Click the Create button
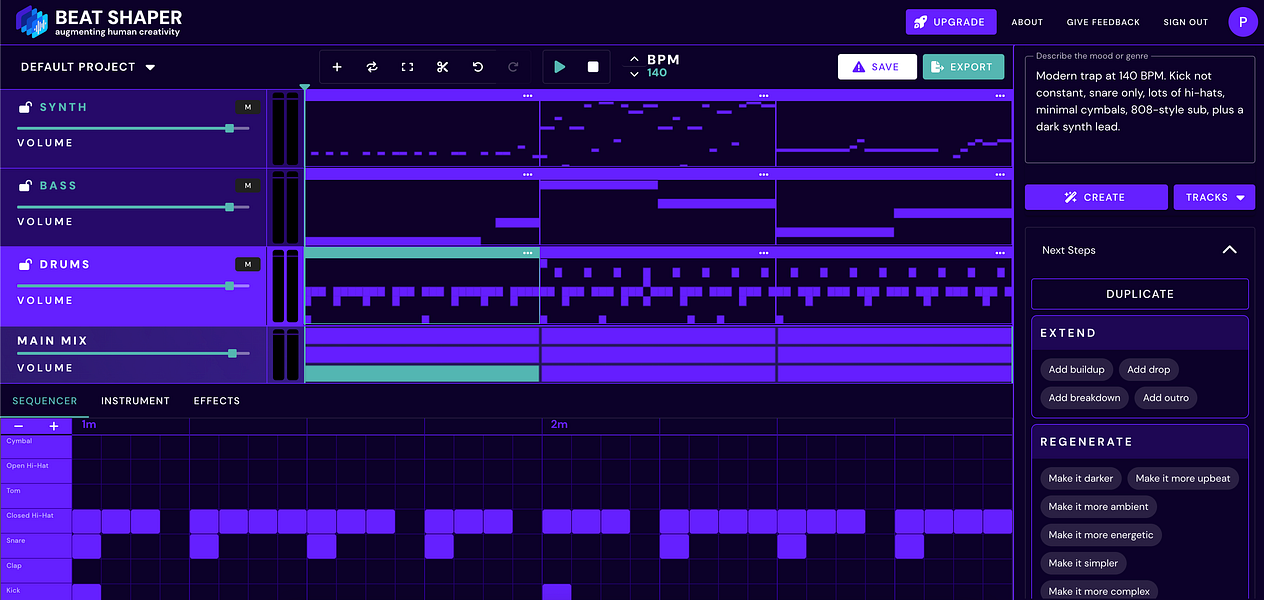 [x=1096, y=197]
